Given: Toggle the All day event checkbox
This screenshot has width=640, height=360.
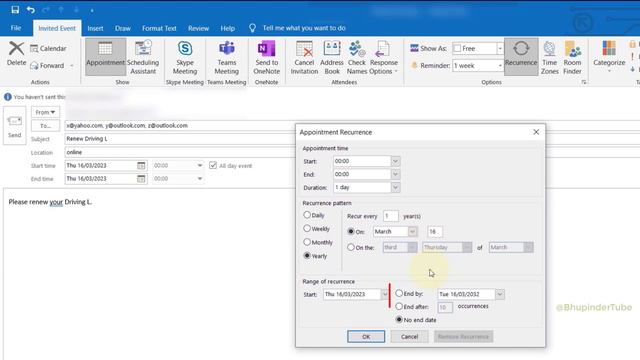Looking at the screenshot, I should click(x=213, y=165).
